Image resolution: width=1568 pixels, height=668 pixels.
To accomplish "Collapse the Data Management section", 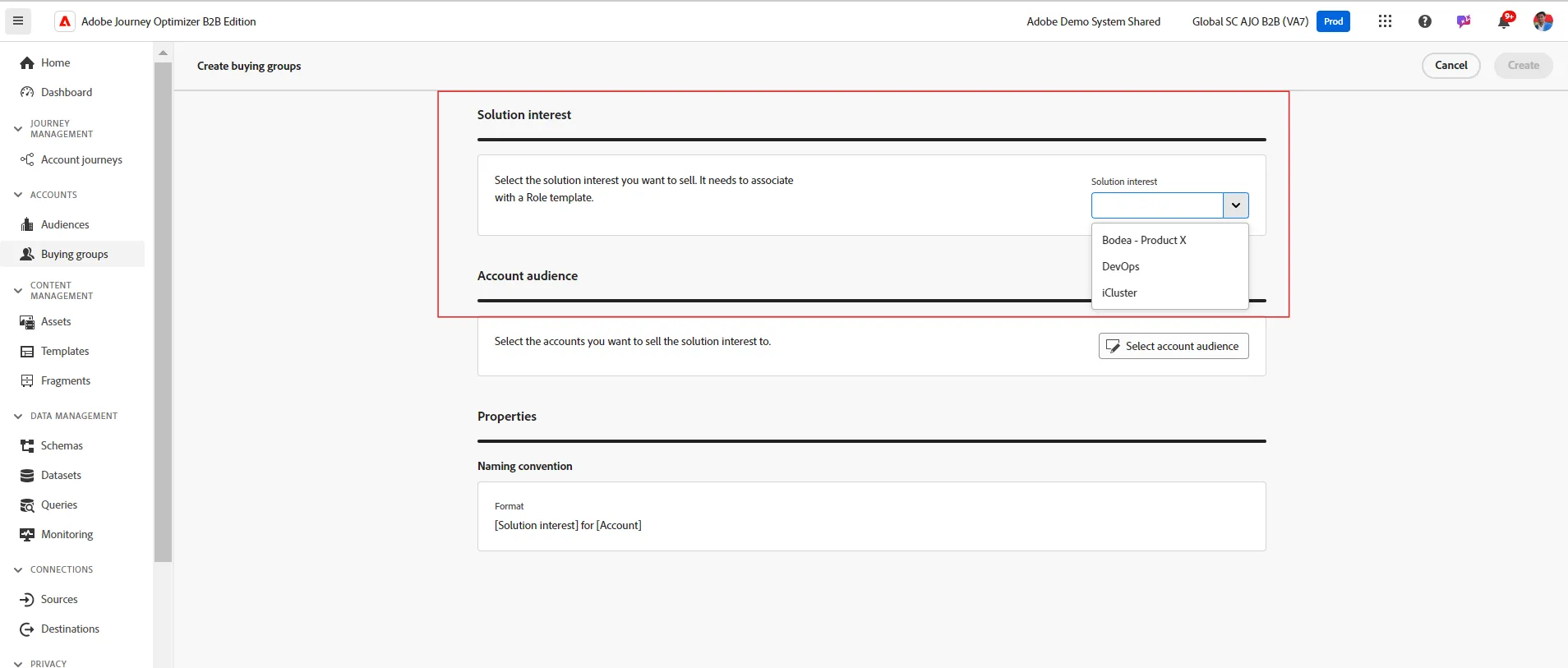I will click(18, 416).
